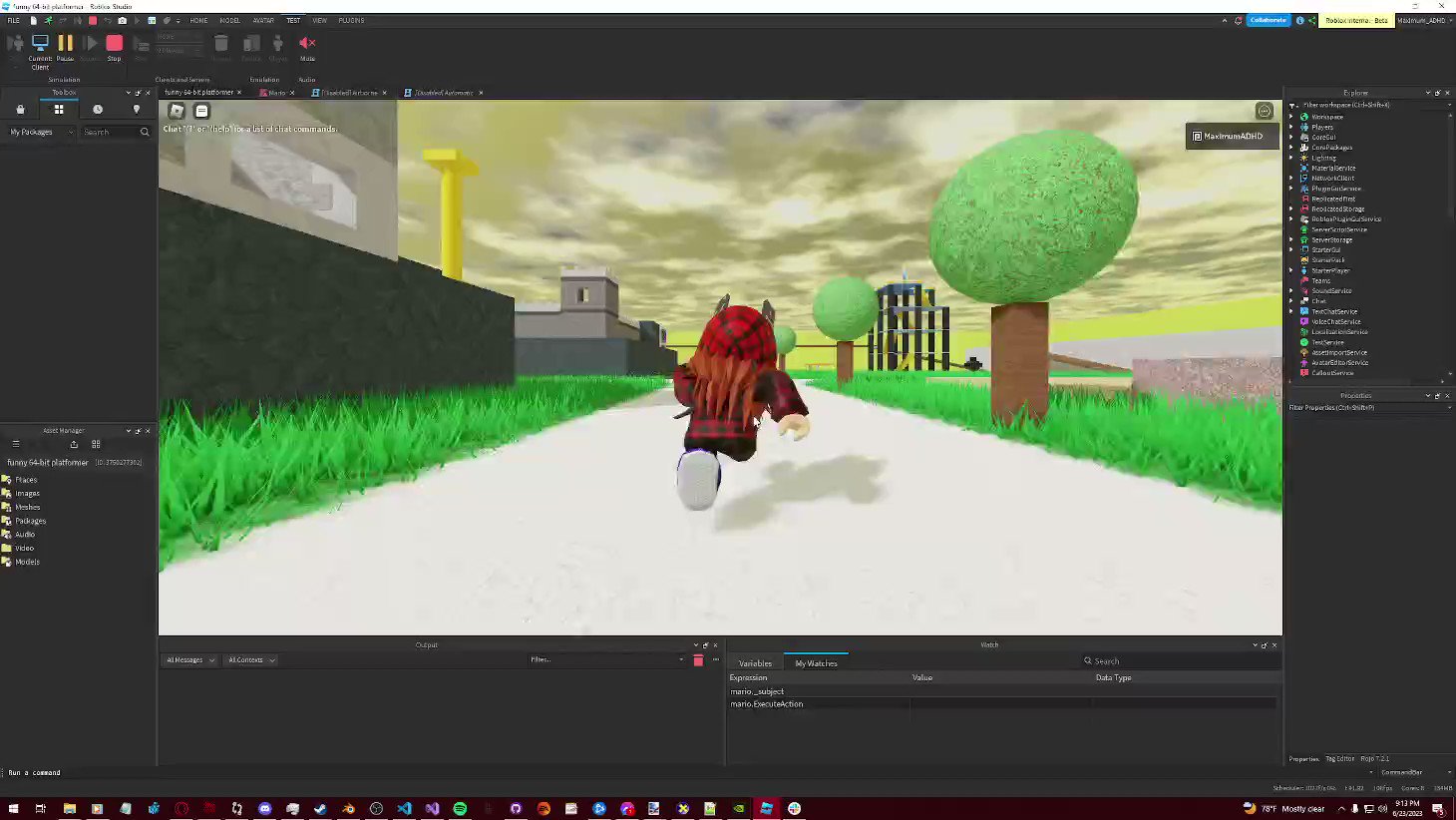The height and width of the screenshot is (820, 1456).
Task: Select MaterialService in Explorer
Action: [1333, 168]
